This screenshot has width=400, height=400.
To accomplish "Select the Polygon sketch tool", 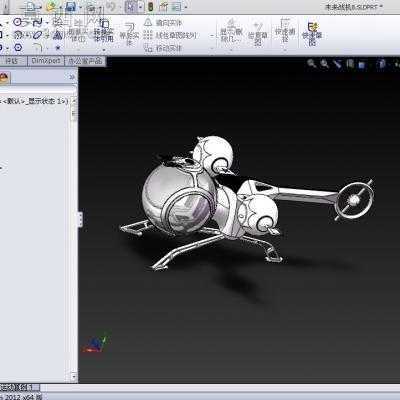I will (18, 48).
